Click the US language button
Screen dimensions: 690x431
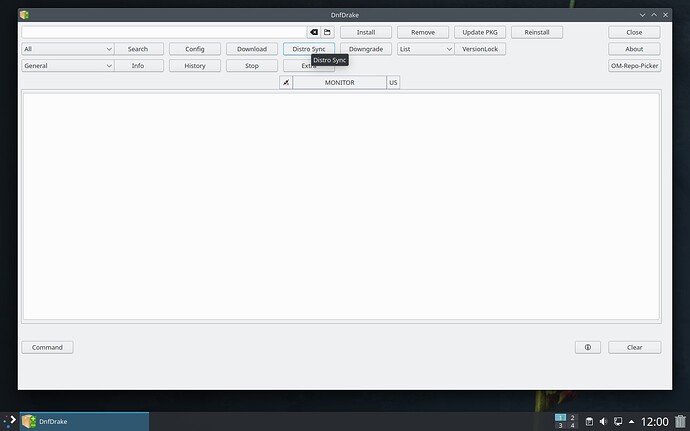coord(393,82)
